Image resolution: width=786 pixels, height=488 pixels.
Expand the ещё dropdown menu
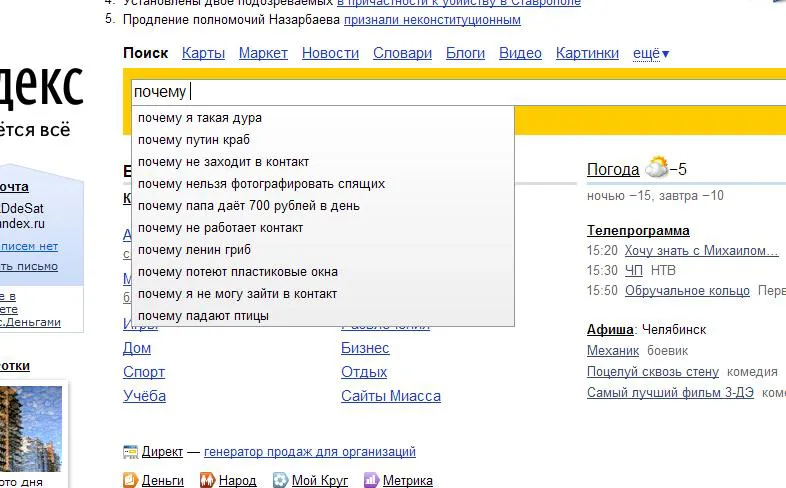(651, 53)
